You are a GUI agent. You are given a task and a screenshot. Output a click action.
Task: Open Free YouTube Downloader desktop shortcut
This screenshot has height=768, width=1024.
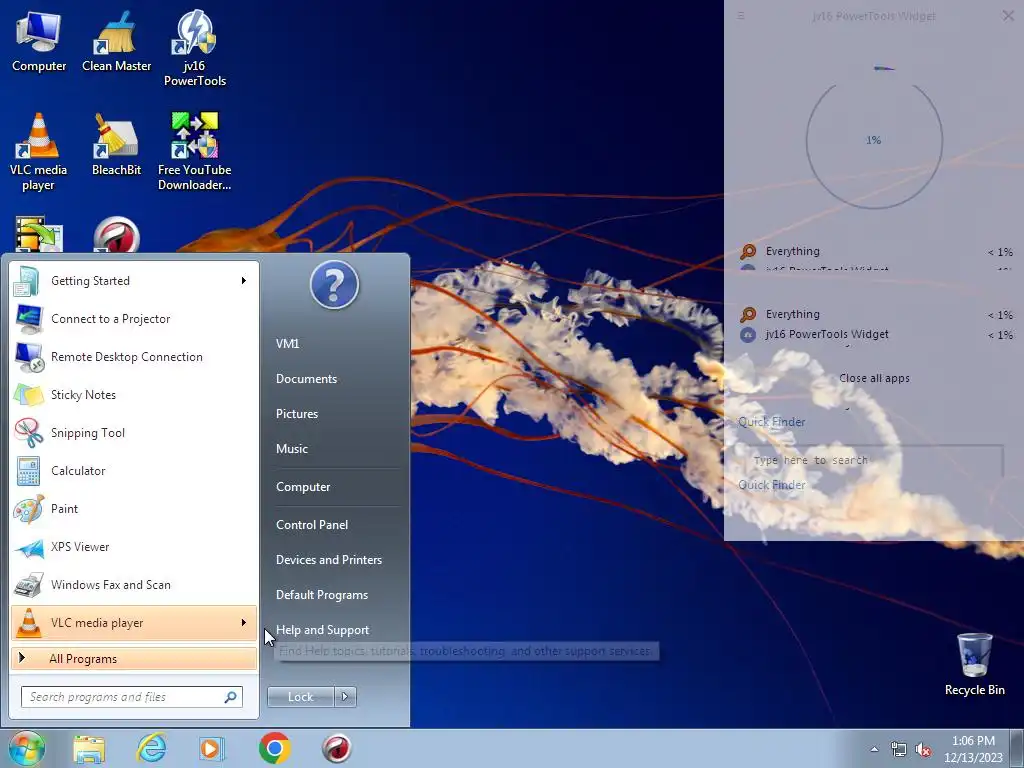[195, 152]
